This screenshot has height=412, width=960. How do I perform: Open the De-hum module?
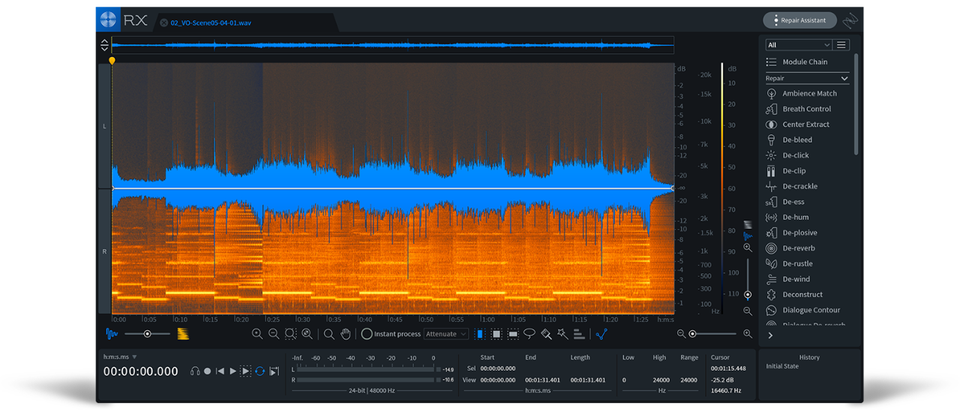tap(795, 217)
